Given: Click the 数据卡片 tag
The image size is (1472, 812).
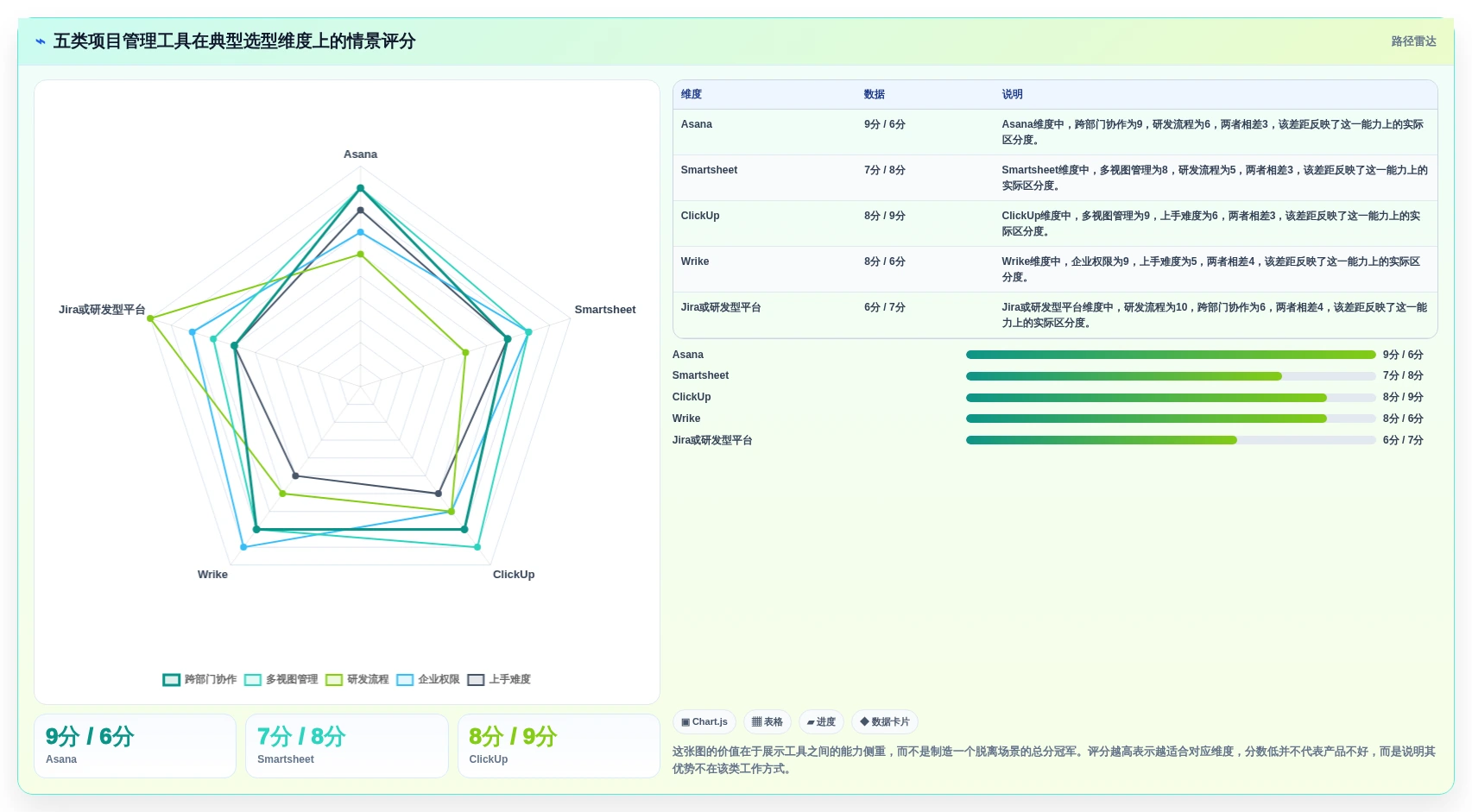Looking at the screenshot, I should point(885,721).
